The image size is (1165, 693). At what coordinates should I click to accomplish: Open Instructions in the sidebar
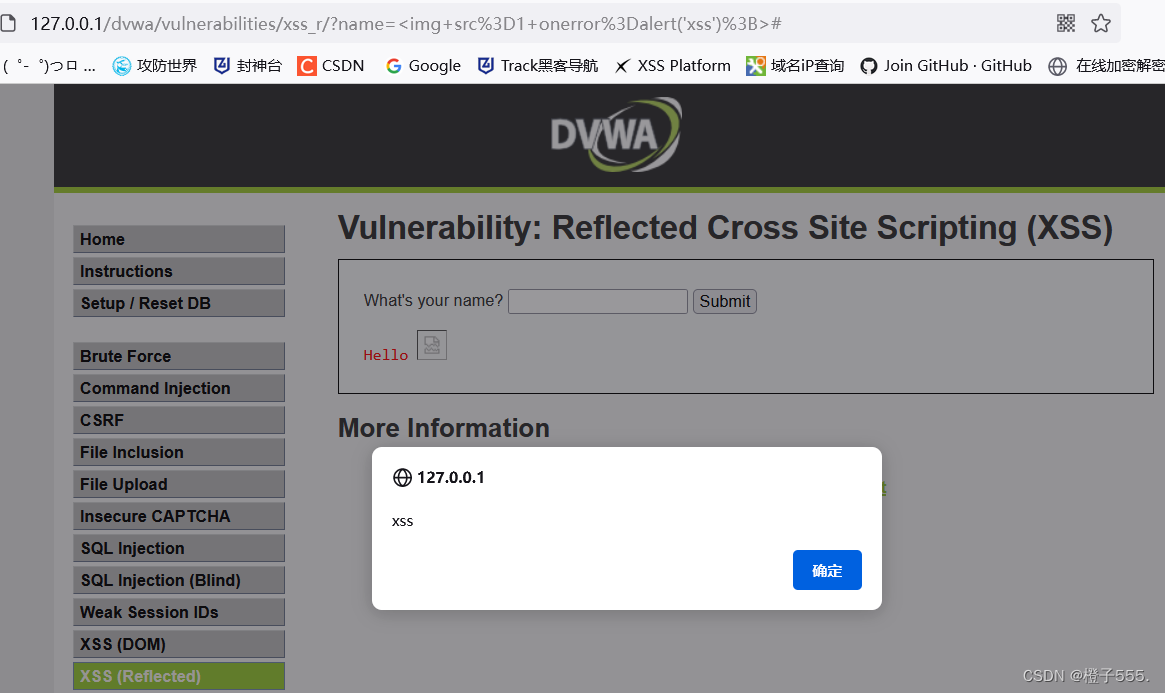point(179,271)
